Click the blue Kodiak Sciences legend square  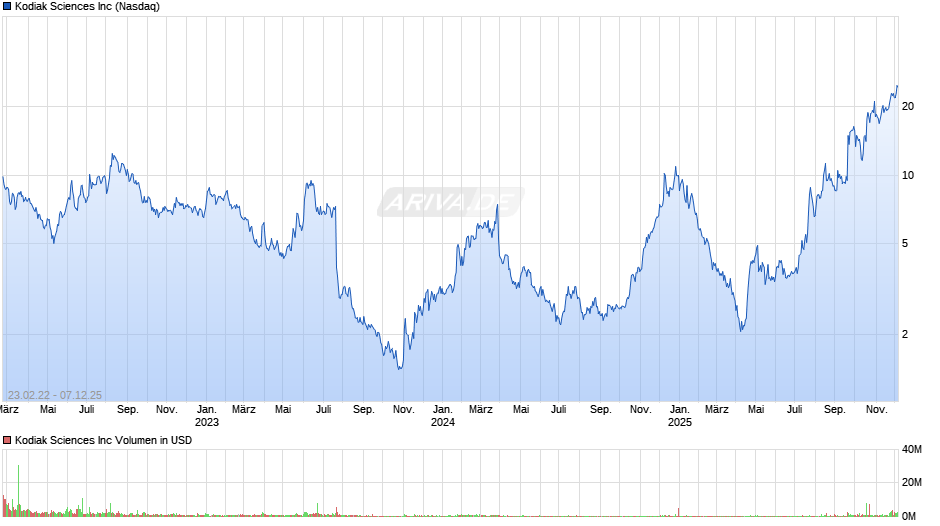click(7, 7)
